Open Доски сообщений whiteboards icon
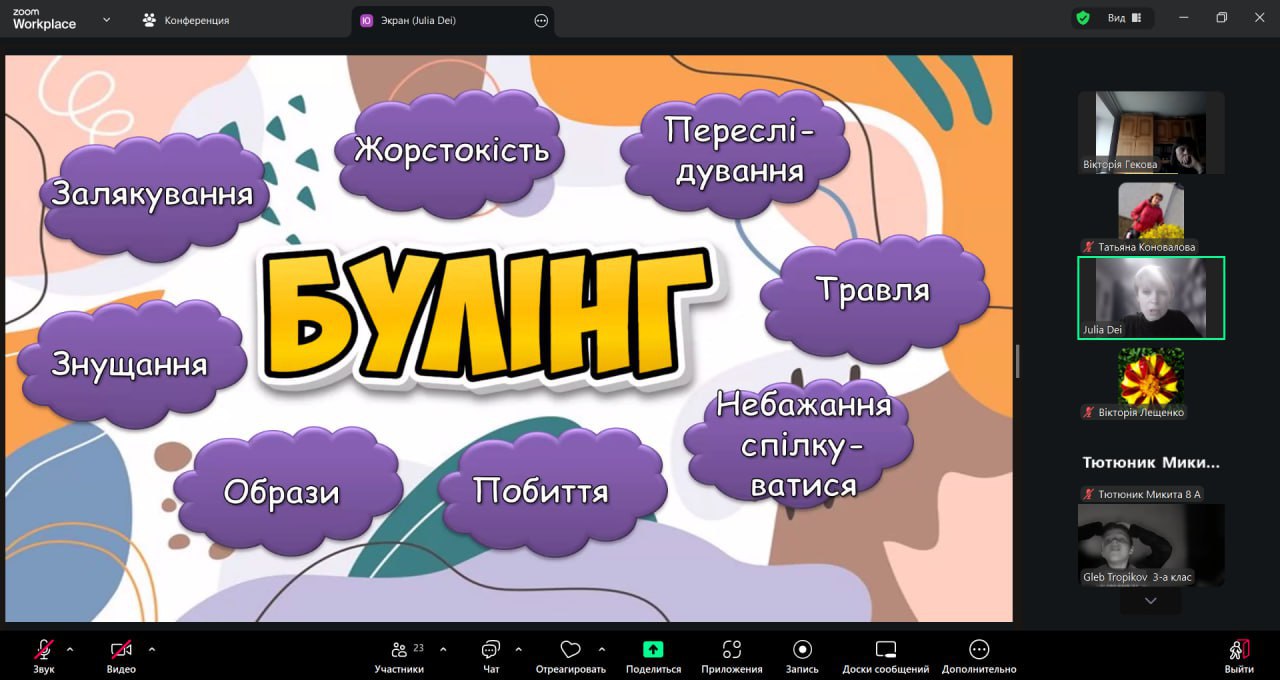Image resolution: width=1280 pixels, height=680 pixels. [x=885, y=650]
